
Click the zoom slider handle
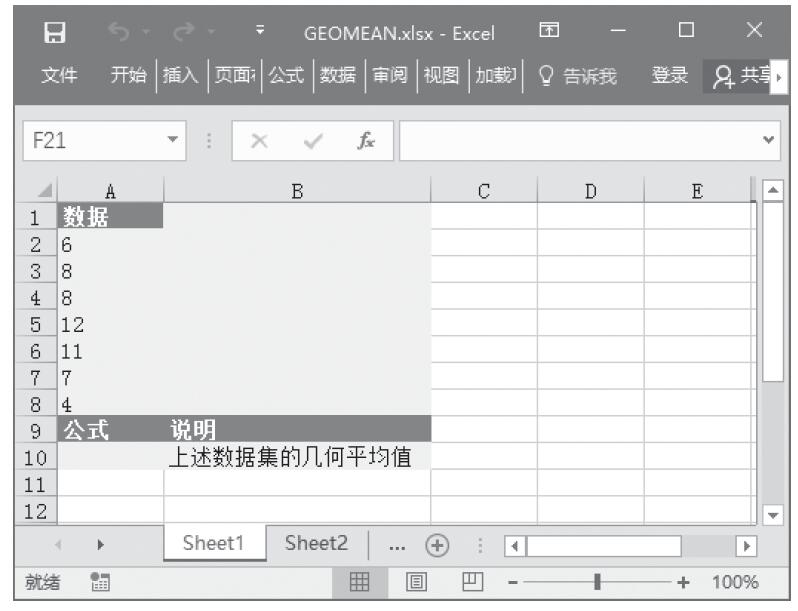[598, 583]
